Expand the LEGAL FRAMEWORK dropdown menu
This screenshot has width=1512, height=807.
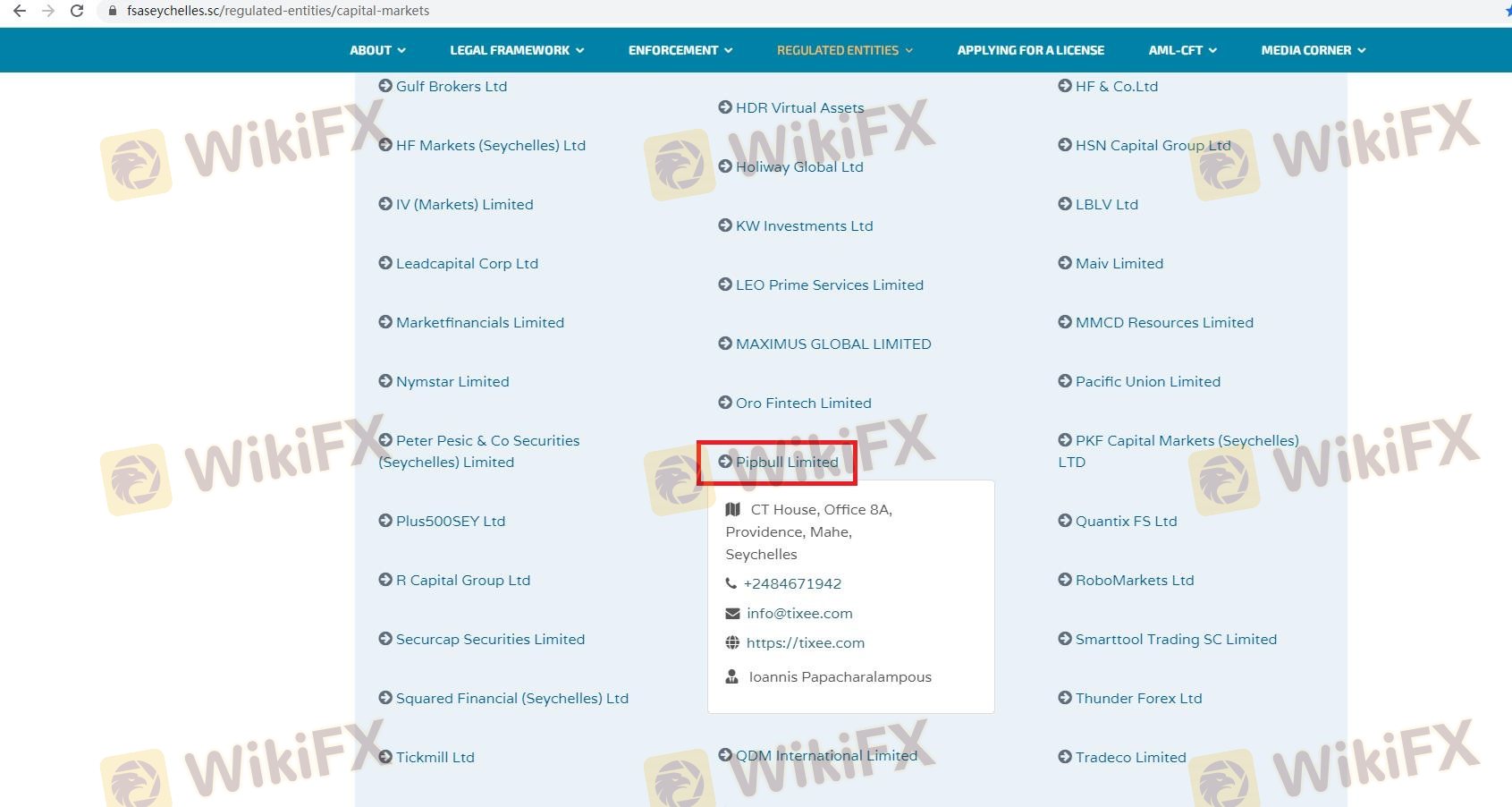coord(517,50)
